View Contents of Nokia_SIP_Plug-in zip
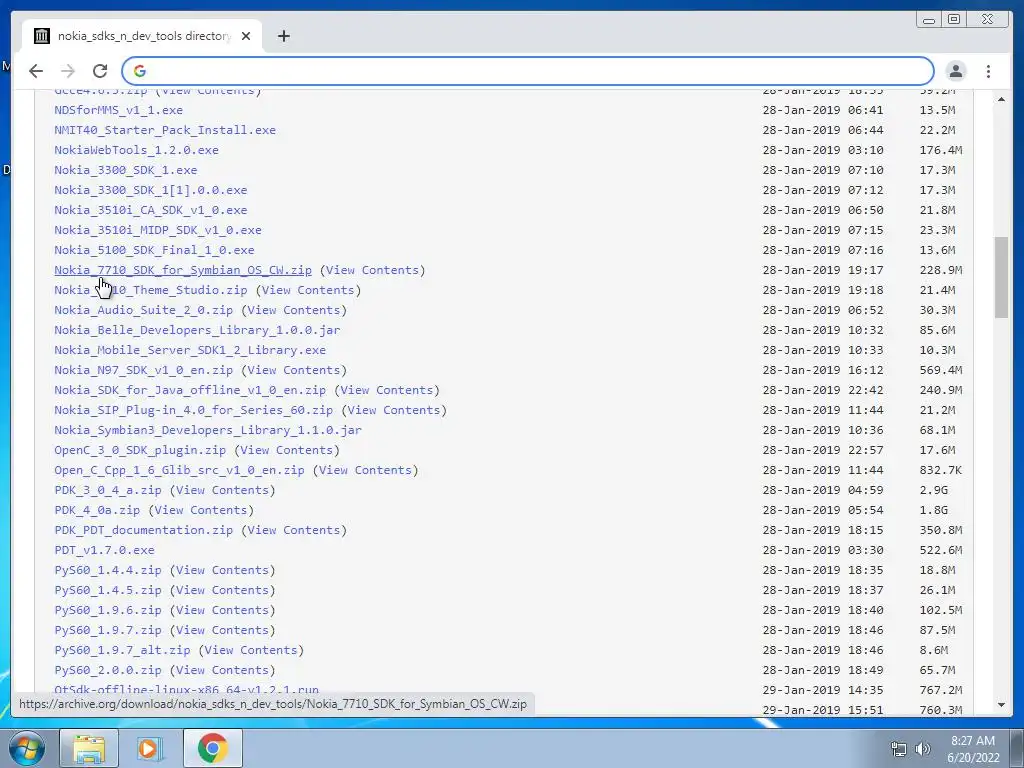This screenshot has height=768, width=1024. pyautogui.click(x=394, y=410)
